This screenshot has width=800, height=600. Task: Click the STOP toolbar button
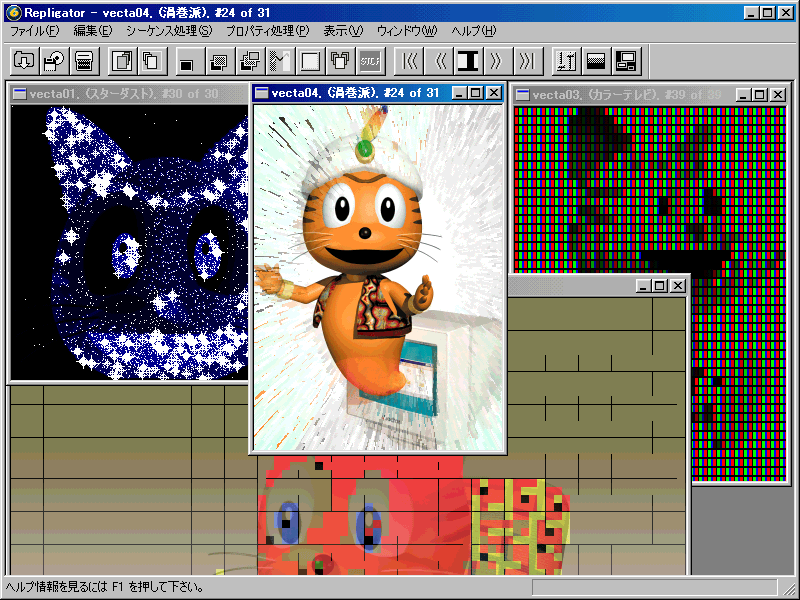pos(370,61)
